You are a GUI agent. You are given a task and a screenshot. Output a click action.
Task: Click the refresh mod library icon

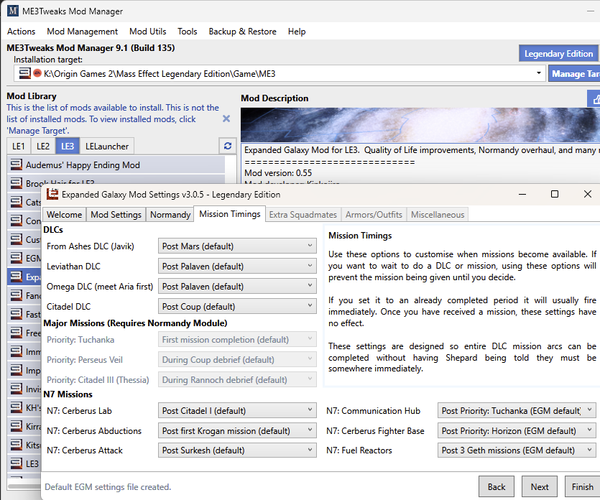click(x=228, y=146)
